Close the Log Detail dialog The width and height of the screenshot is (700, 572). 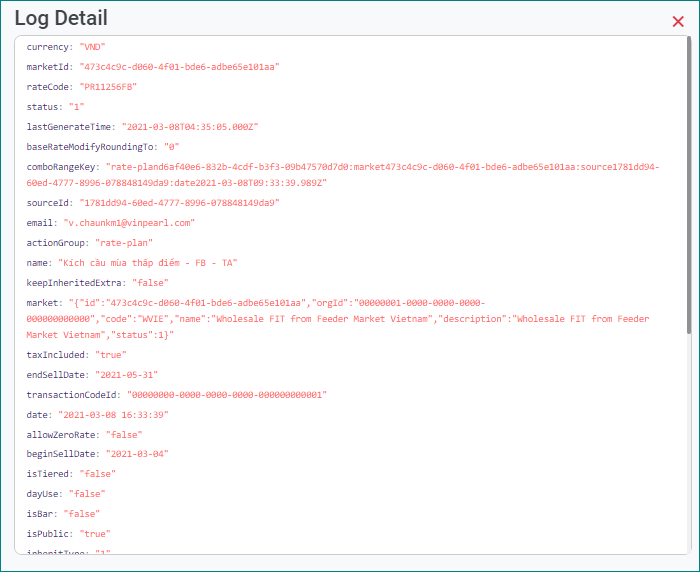tap(678, 21)
